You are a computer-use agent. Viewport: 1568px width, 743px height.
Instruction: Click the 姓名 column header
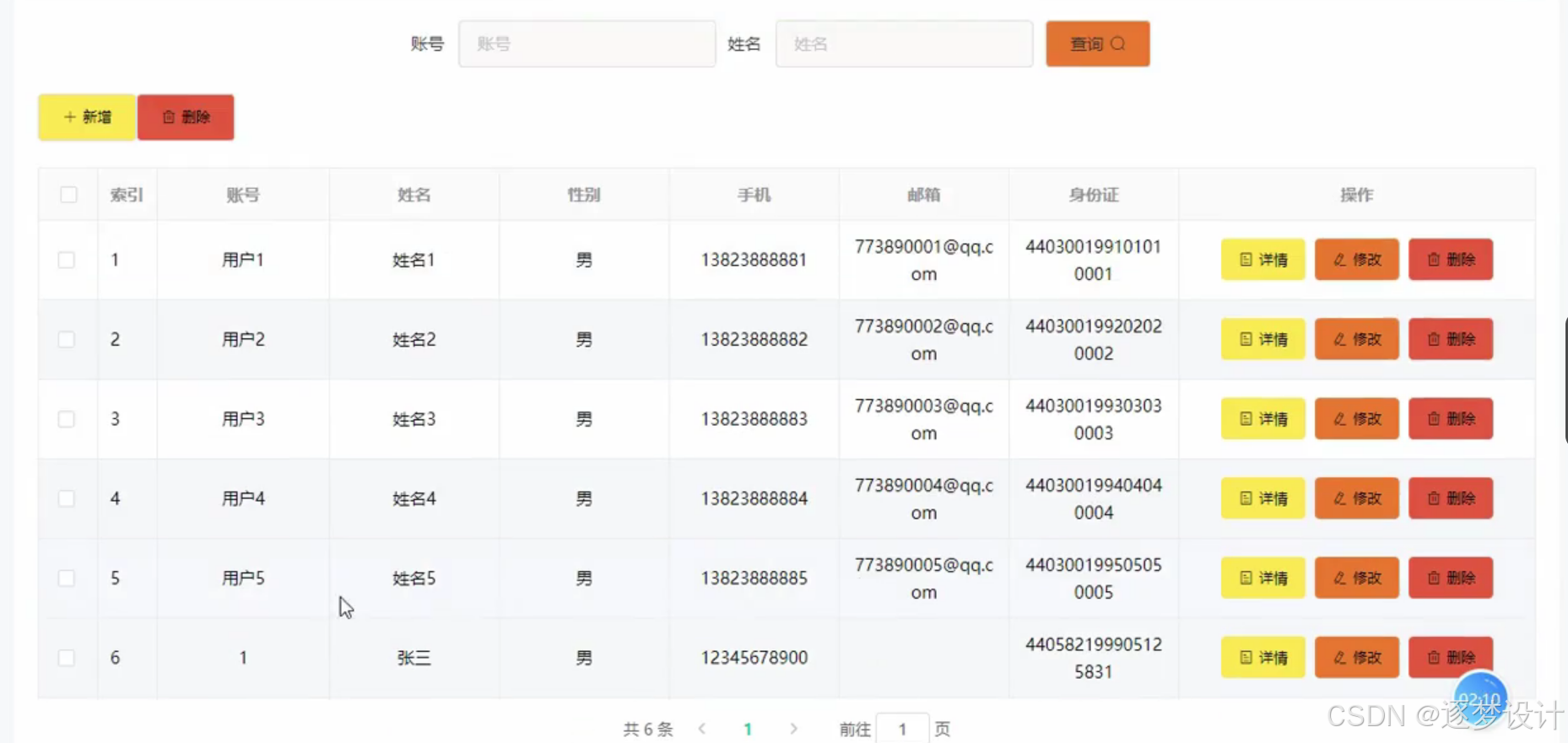414,195
